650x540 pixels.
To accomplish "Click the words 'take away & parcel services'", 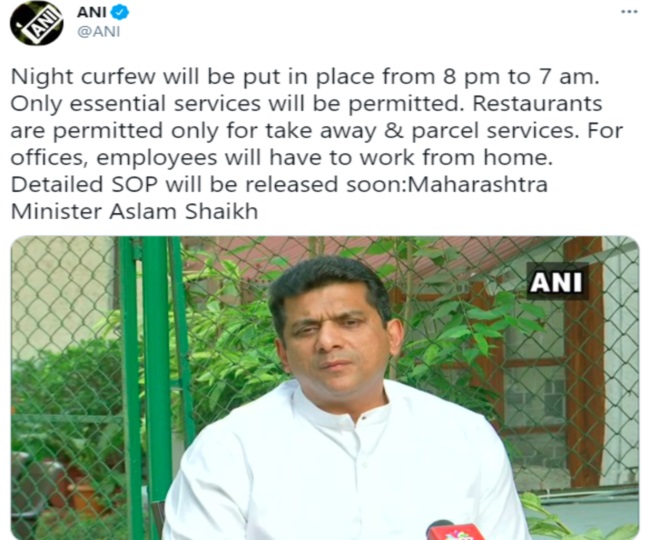I will click(421, 131).
